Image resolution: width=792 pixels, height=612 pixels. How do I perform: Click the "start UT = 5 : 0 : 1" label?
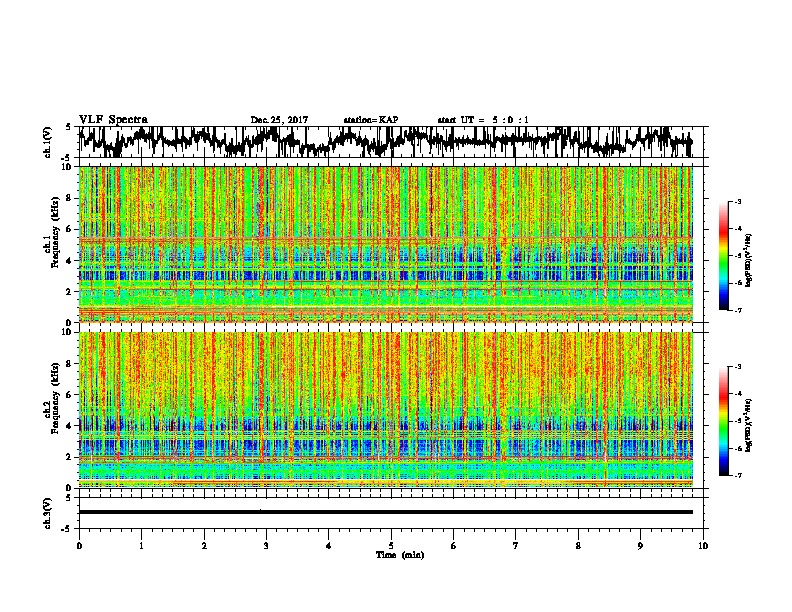pyautogui.click(x=483, y=120)
